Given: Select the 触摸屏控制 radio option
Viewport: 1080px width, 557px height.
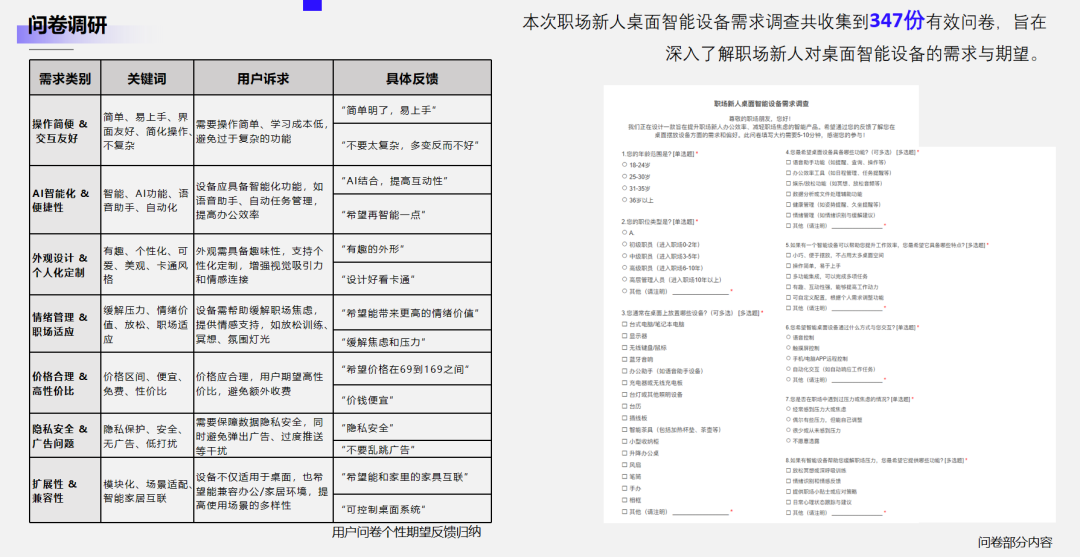Looking at the screenshot, I should pos(788,348).
